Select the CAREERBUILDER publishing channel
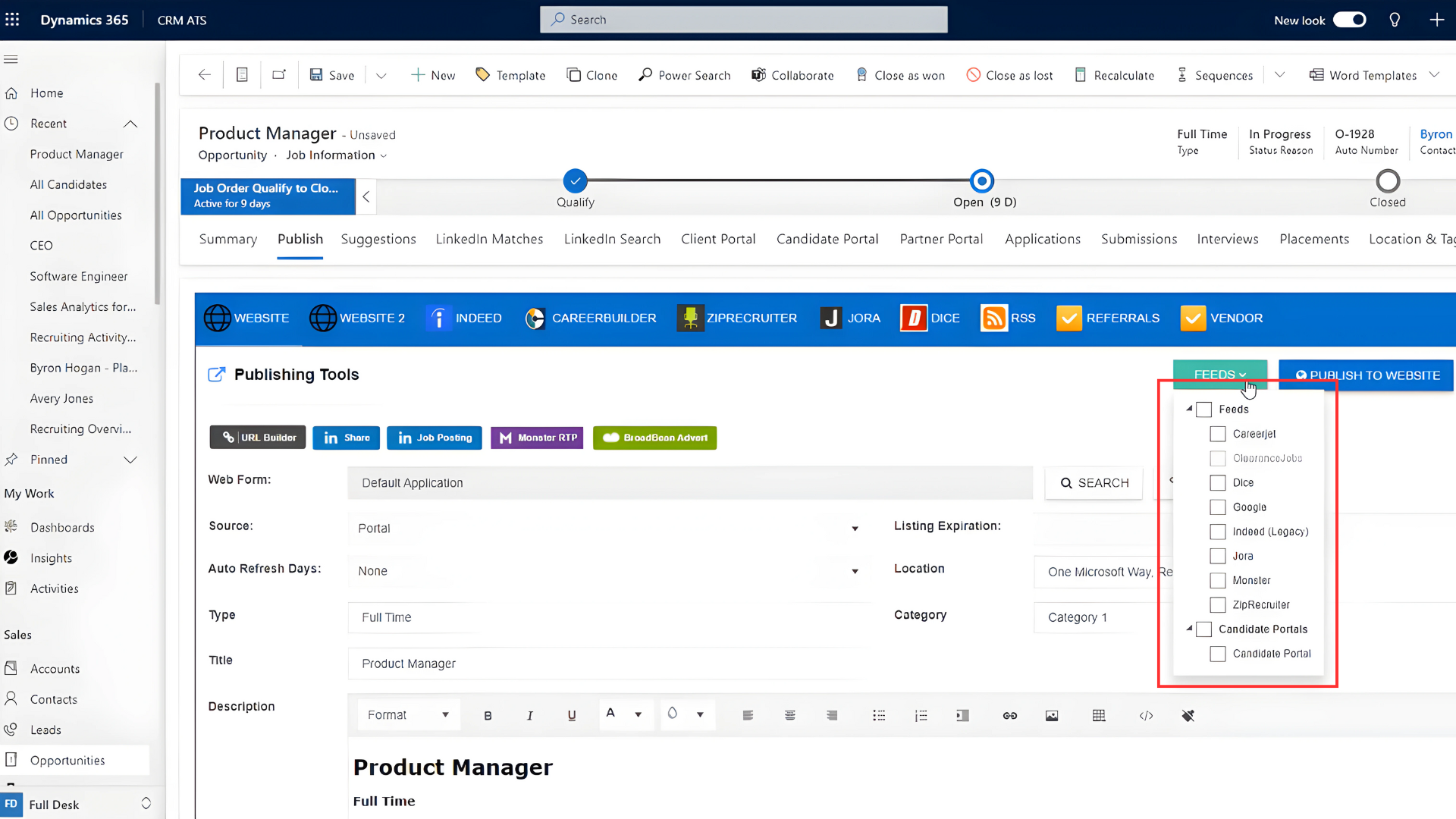The image size is (1456, 819). tap(590, 318)
